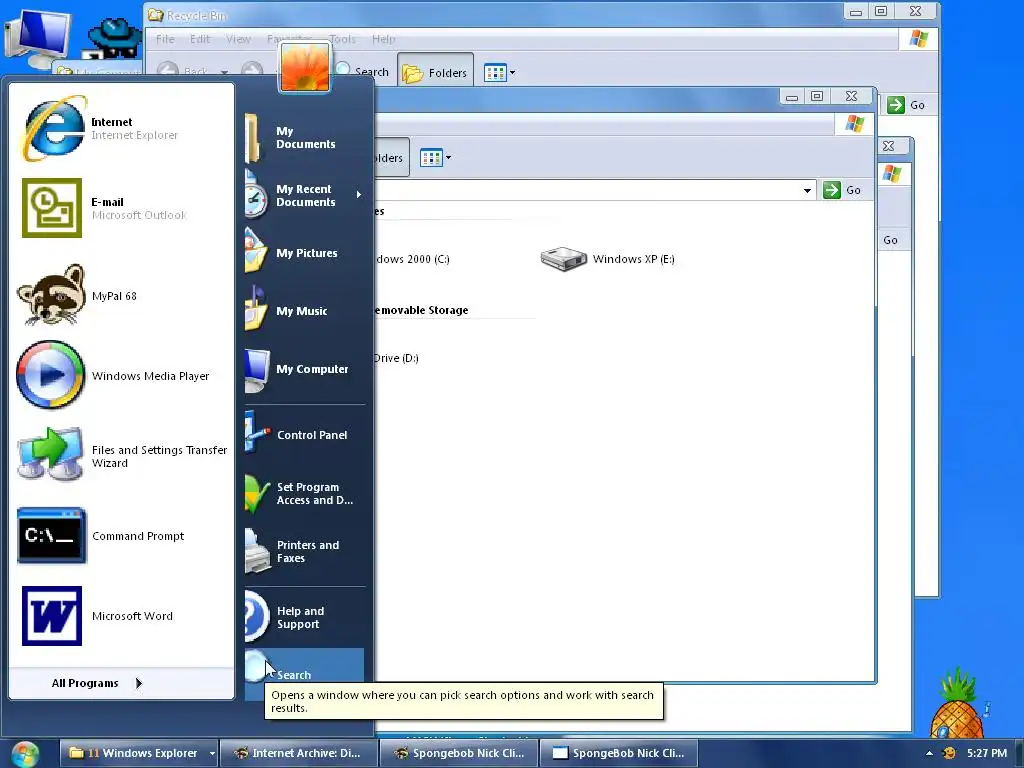Open My Pictures folder
The height and width of the screenshot is (768, 1024).
[x=304, y=253]
